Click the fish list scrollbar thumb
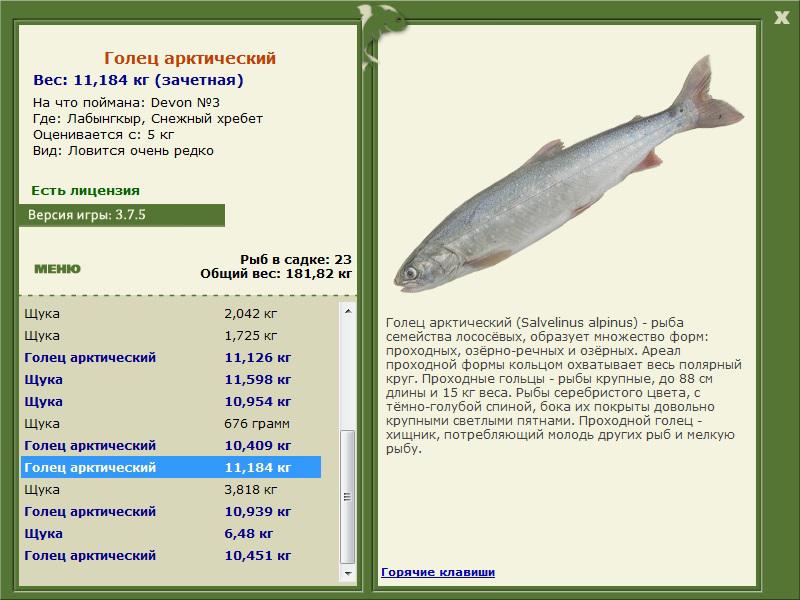Screen dimensions: 800x600 (348, 497)
